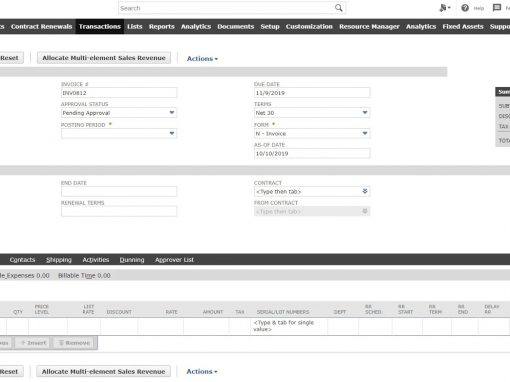Click the Renewal Terms field
Image resolution: width=510 pixels, height=382 pixels.
pyautogui.click(x=119, y=211)
